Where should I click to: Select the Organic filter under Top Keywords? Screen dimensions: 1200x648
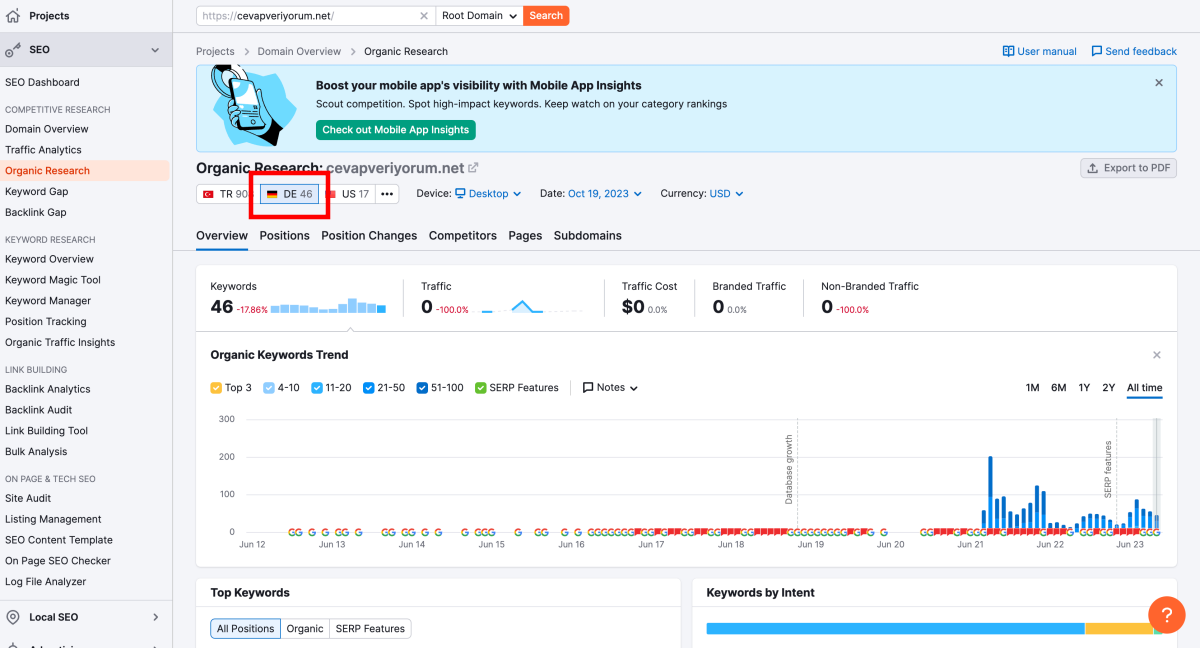tap(305, 629)
